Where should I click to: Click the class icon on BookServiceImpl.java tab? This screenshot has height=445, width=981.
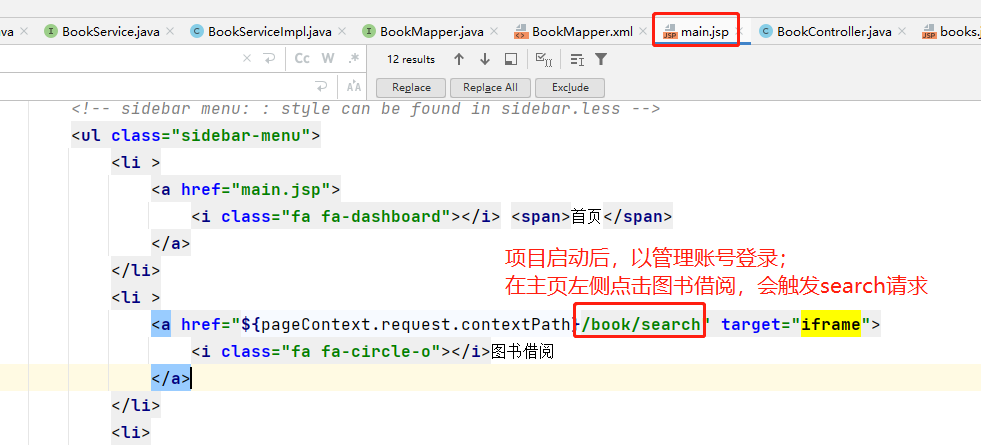(197, 31)
